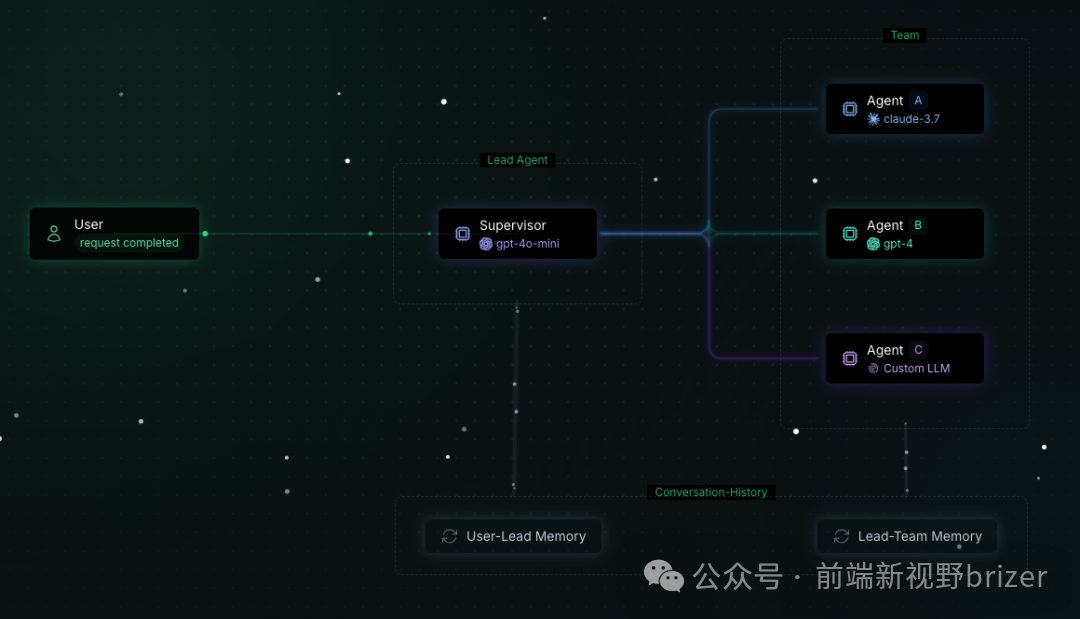The image size is (1080, 619).
Task: Click the sync icon in User-Lead Memory
Action: (x=449, y=536)
